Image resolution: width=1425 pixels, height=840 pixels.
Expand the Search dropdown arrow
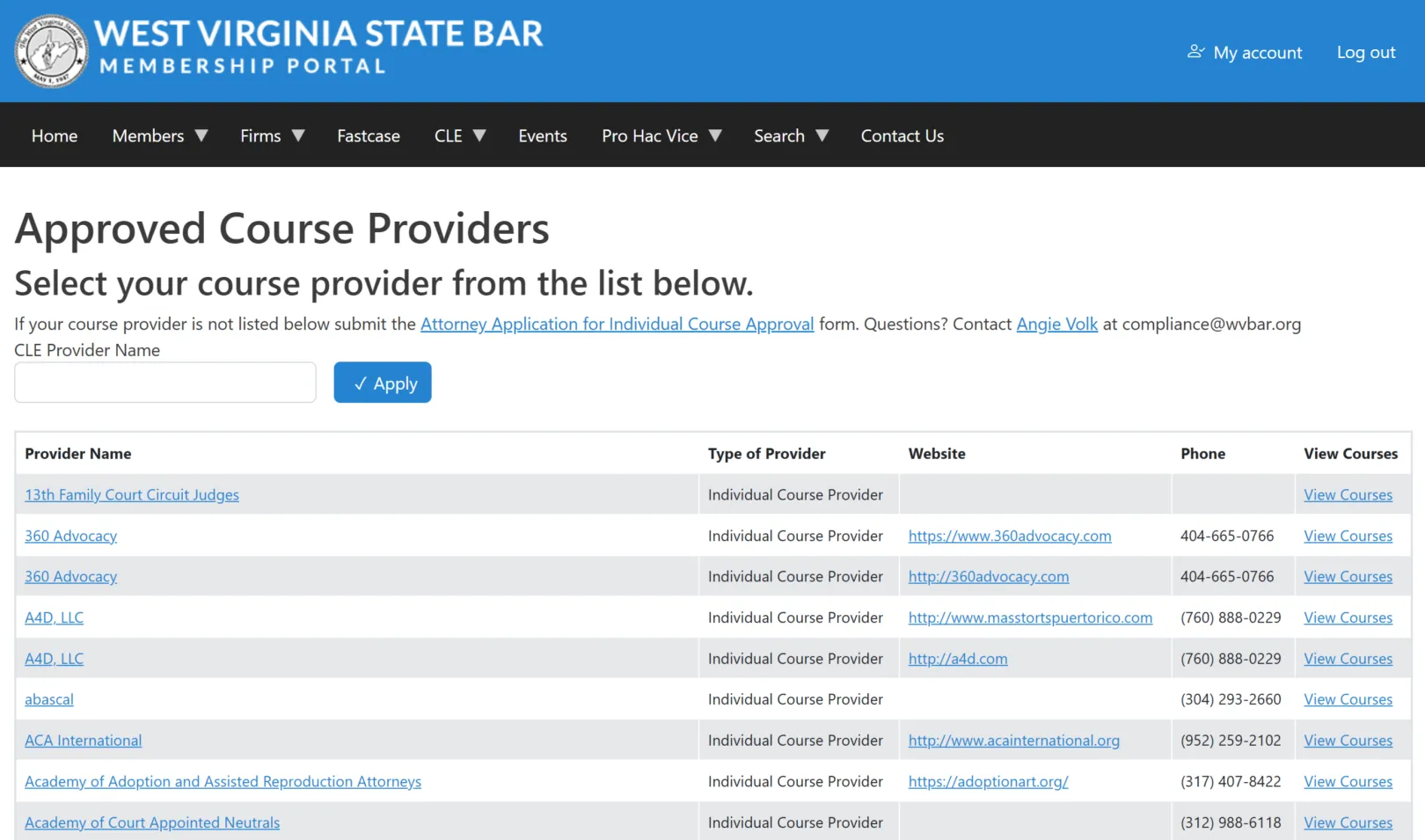pyautogui.click(x=822, y=135)
